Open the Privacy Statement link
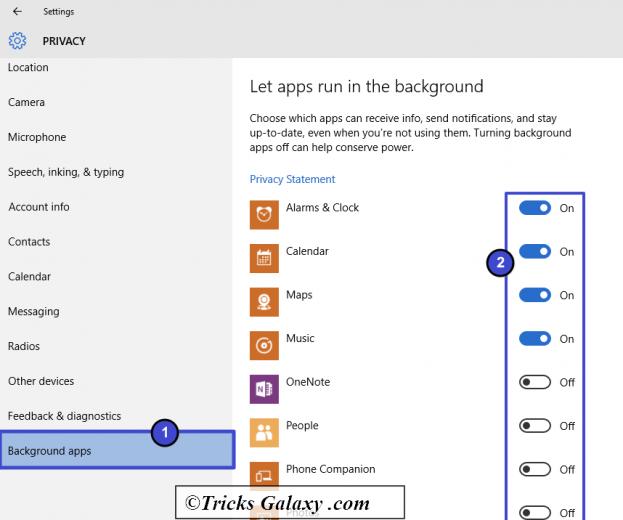The width and height of the screenshot is (623, 520). tap(292, 179)
